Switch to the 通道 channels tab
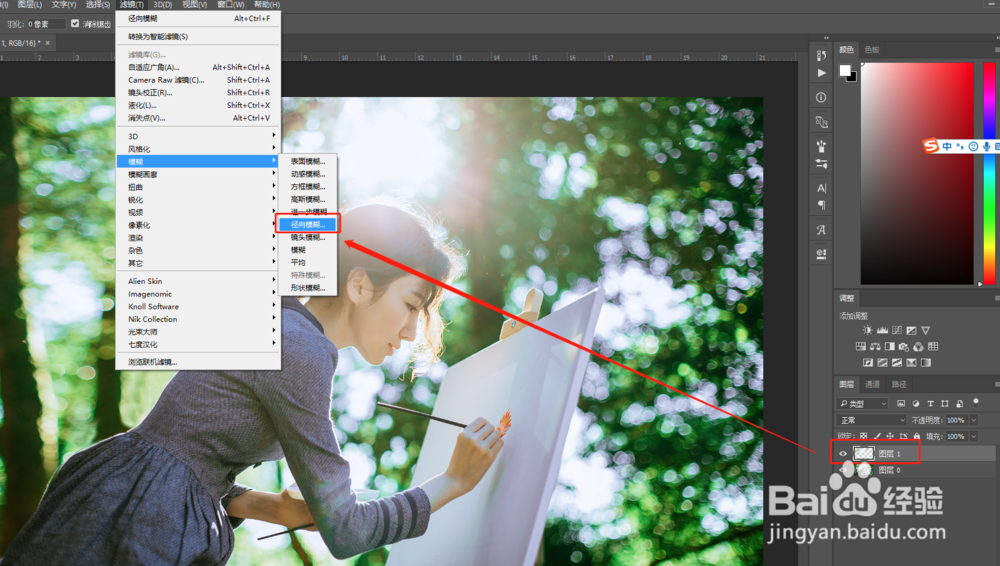Image resolution: width=1000 pixels, height=566 pixels. tap(872, 384)
